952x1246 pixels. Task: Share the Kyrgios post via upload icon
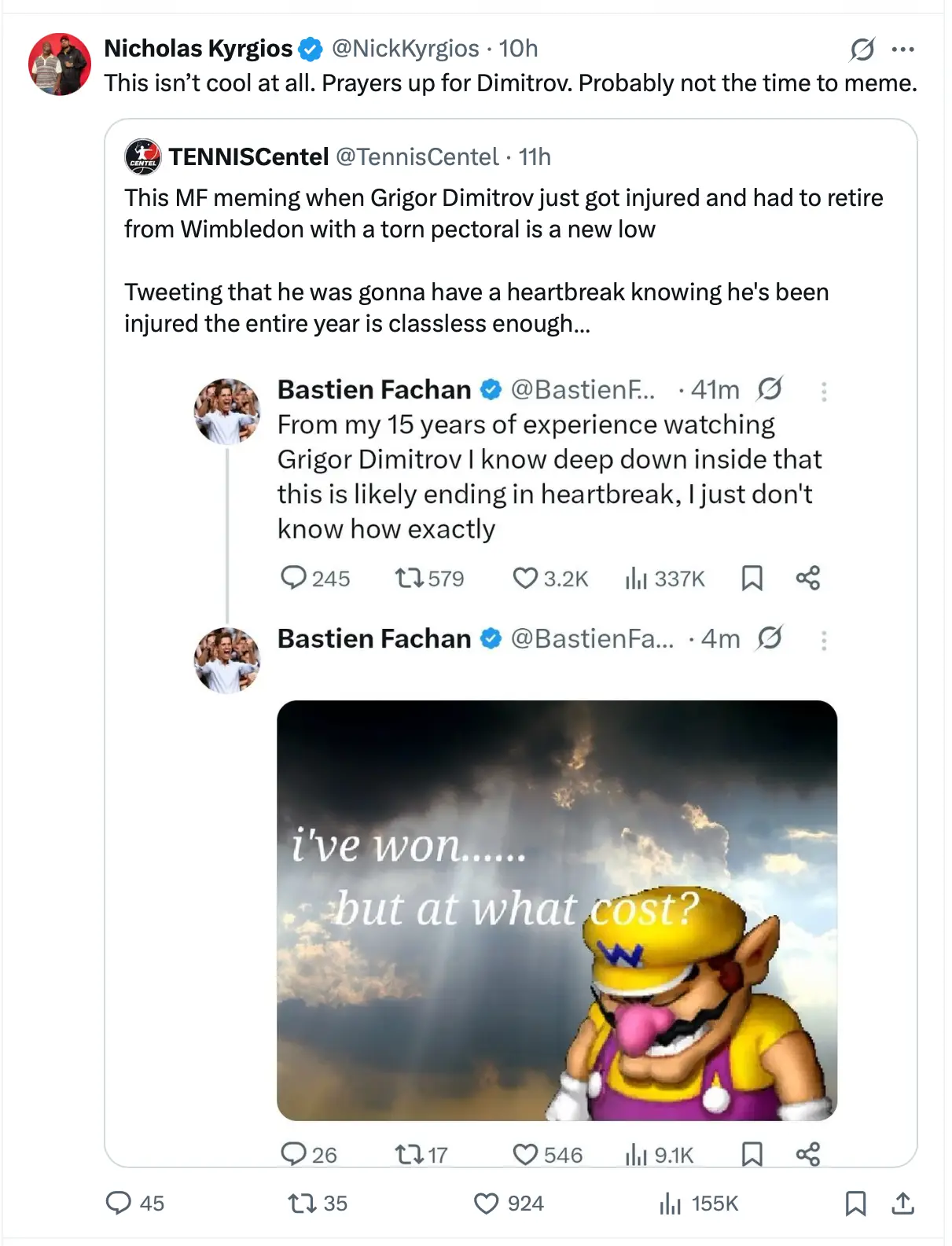coord(903,1203)
